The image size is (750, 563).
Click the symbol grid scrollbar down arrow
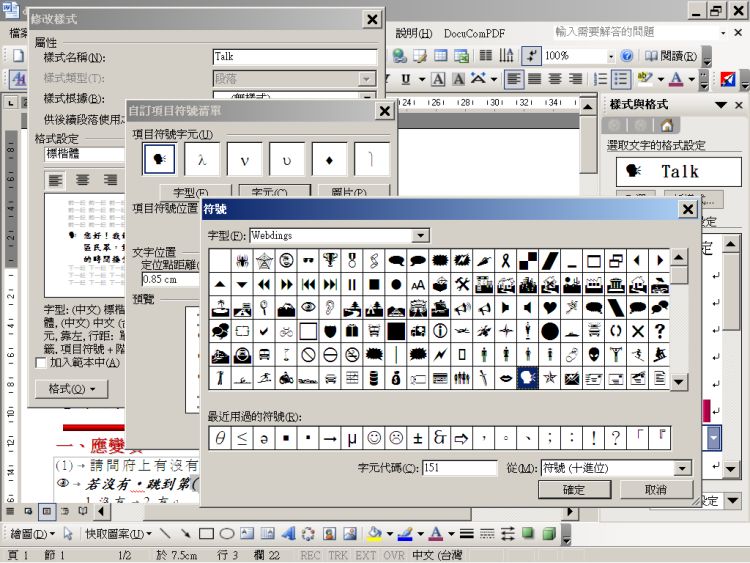coord(679,382)
